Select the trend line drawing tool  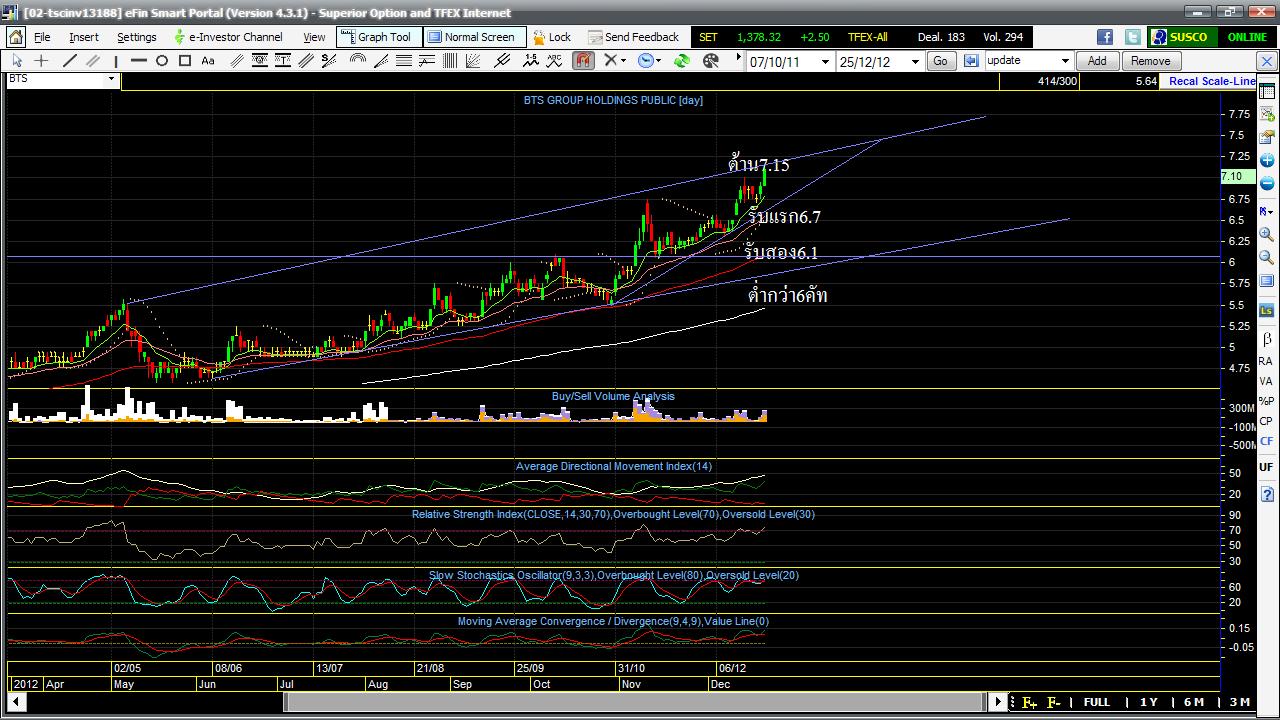[70, 61]
